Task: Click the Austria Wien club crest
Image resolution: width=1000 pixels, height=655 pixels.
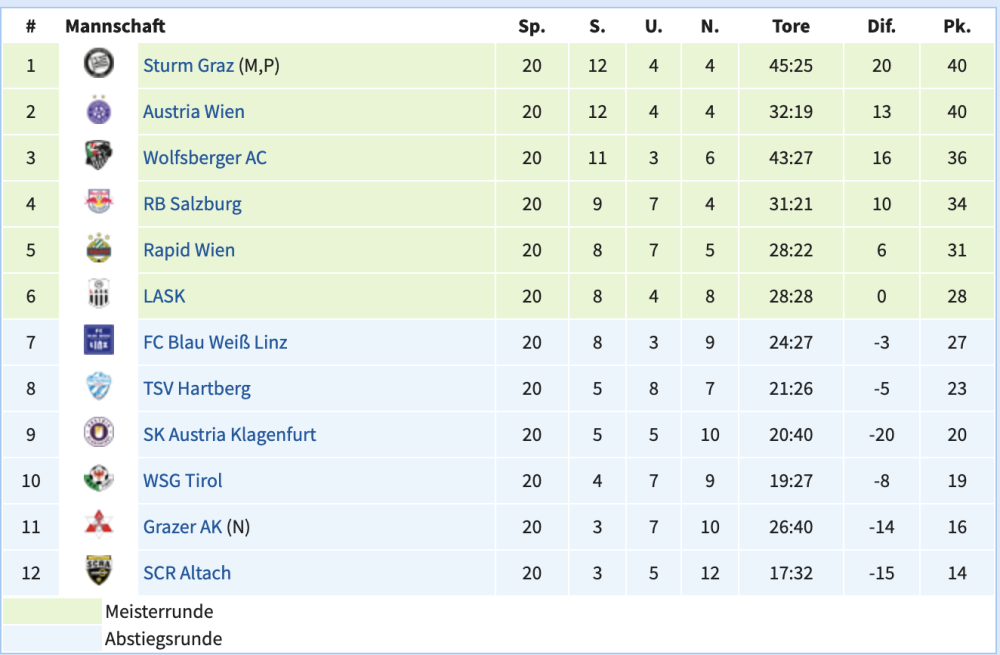Action: (x=98, y=111)
